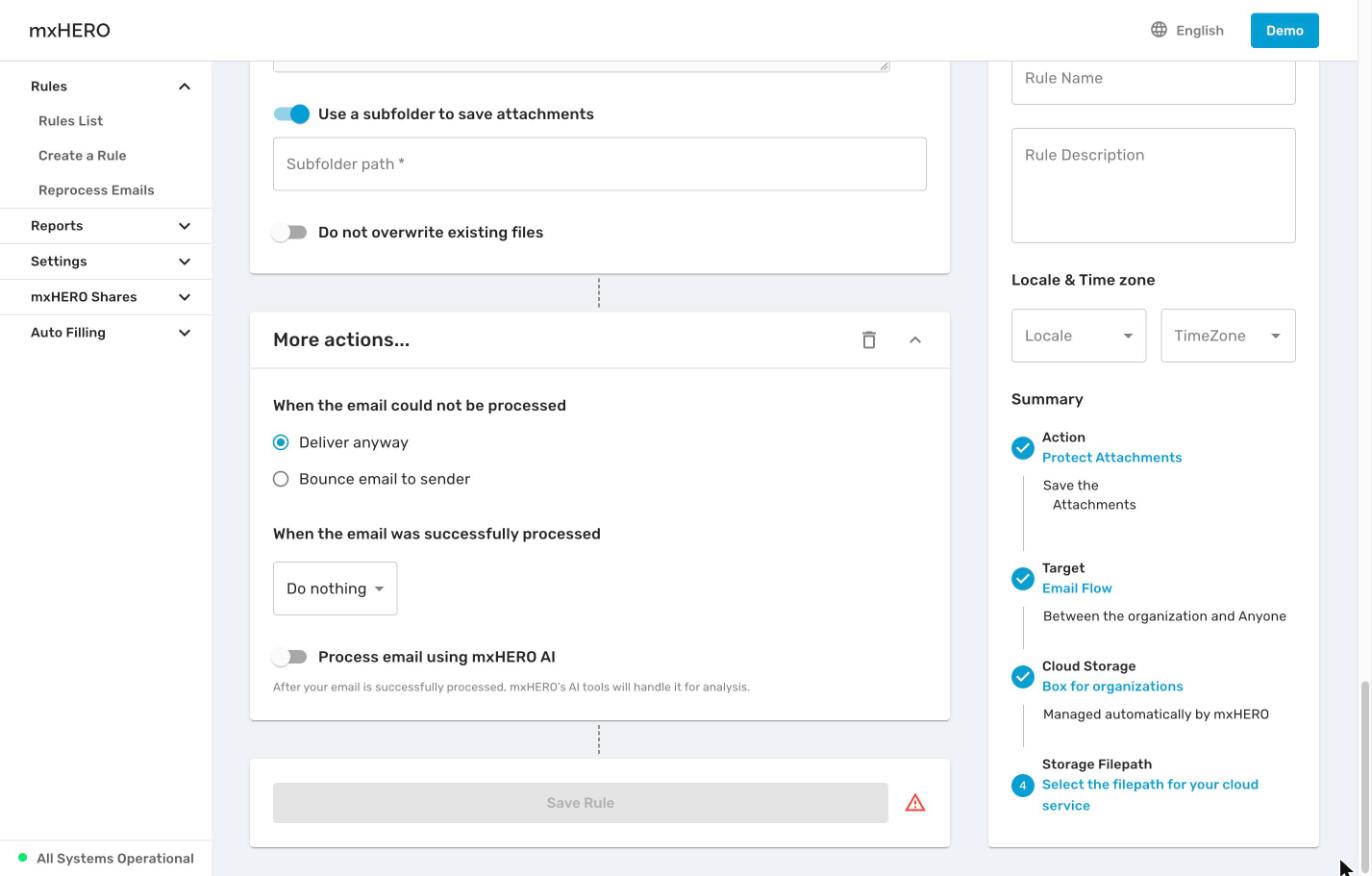Open the Locale dropdown
Screen dimensions: 1372x876
pyautogui.click(x=1078, y=336)
